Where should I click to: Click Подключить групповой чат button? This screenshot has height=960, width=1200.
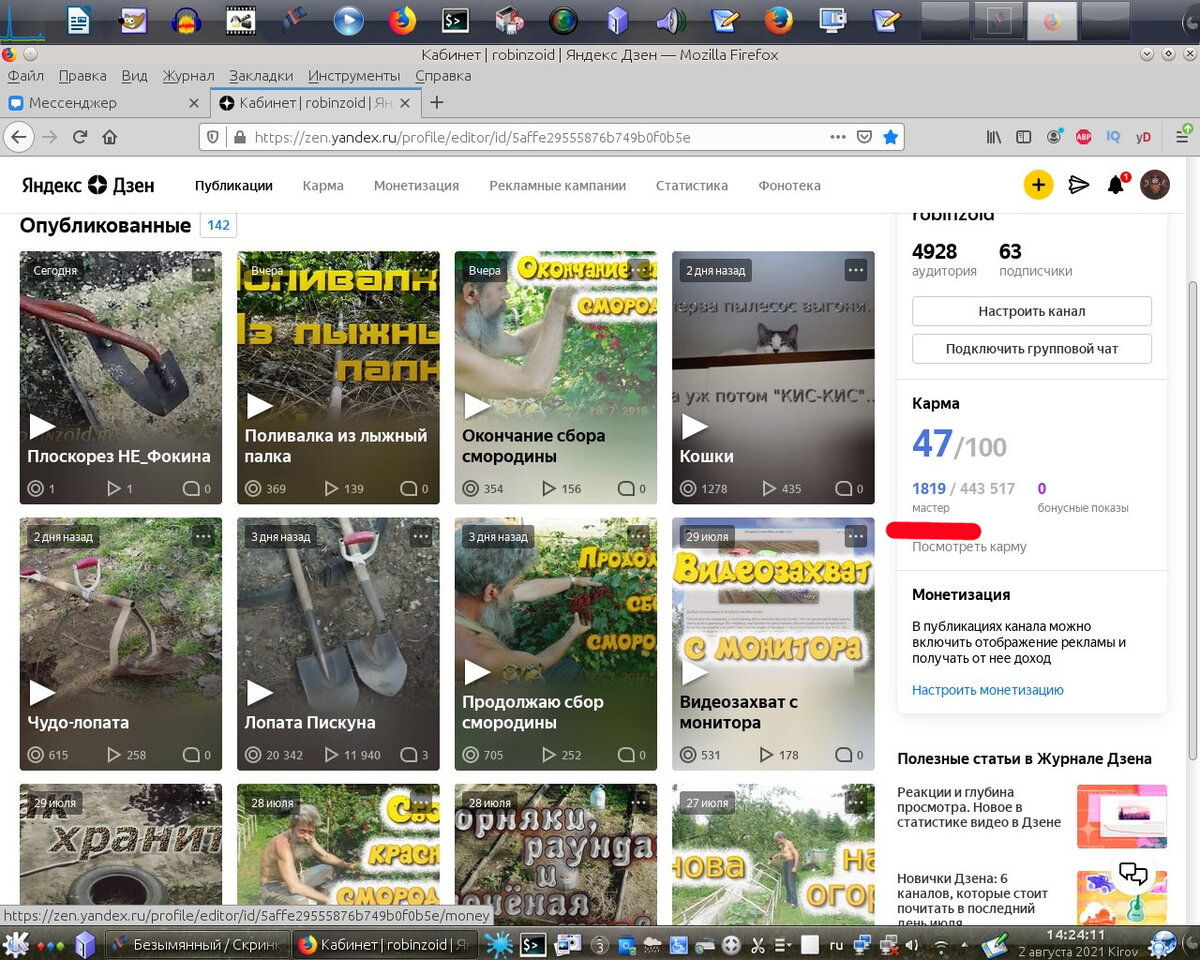coord(1032,349)
